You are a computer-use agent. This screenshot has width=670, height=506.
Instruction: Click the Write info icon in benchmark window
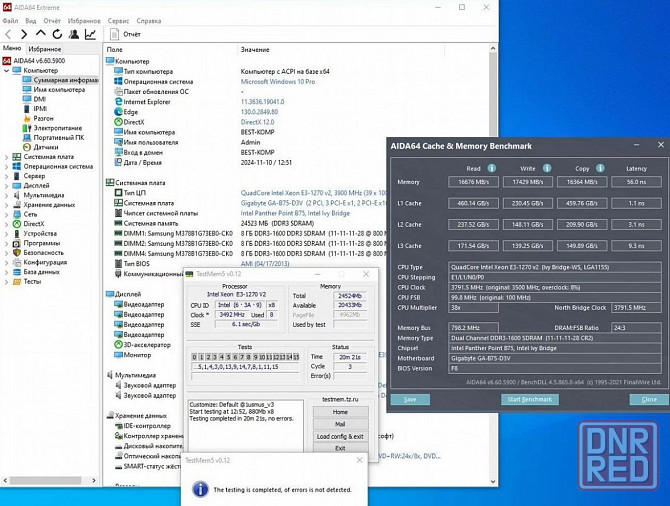point(547,168)
